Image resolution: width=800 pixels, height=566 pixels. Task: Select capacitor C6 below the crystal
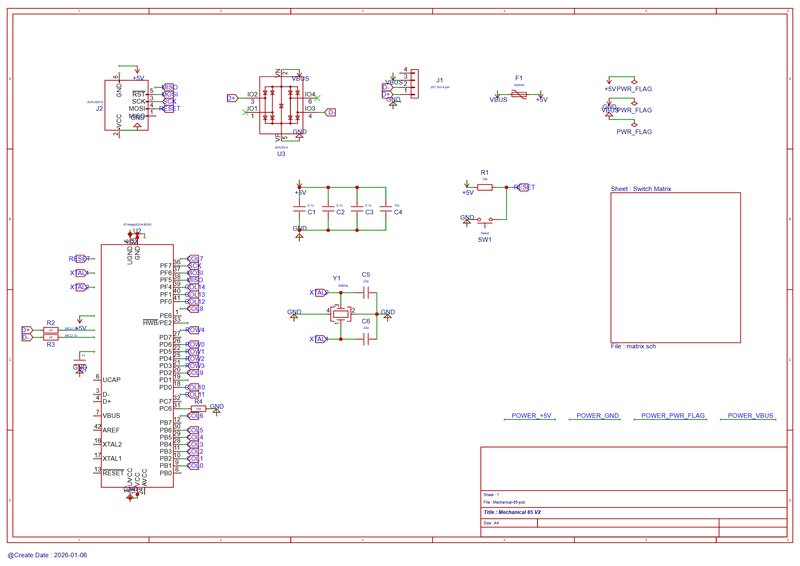[x=366, y=339]
